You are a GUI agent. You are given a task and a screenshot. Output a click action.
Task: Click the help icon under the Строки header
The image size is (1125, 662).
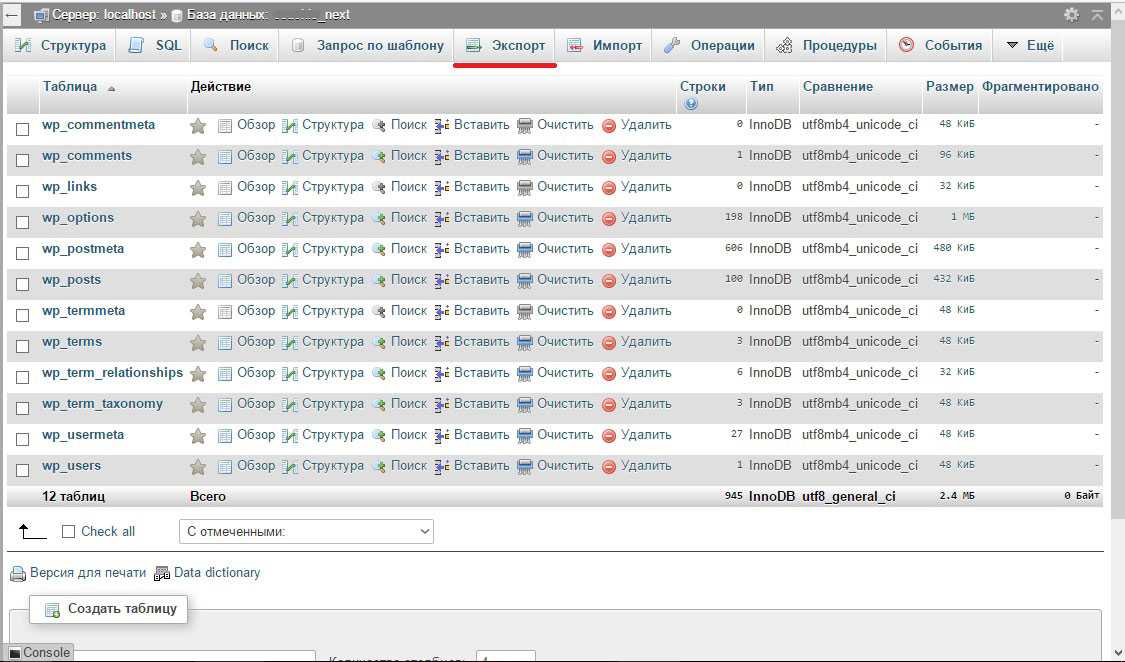click(691, 104)
